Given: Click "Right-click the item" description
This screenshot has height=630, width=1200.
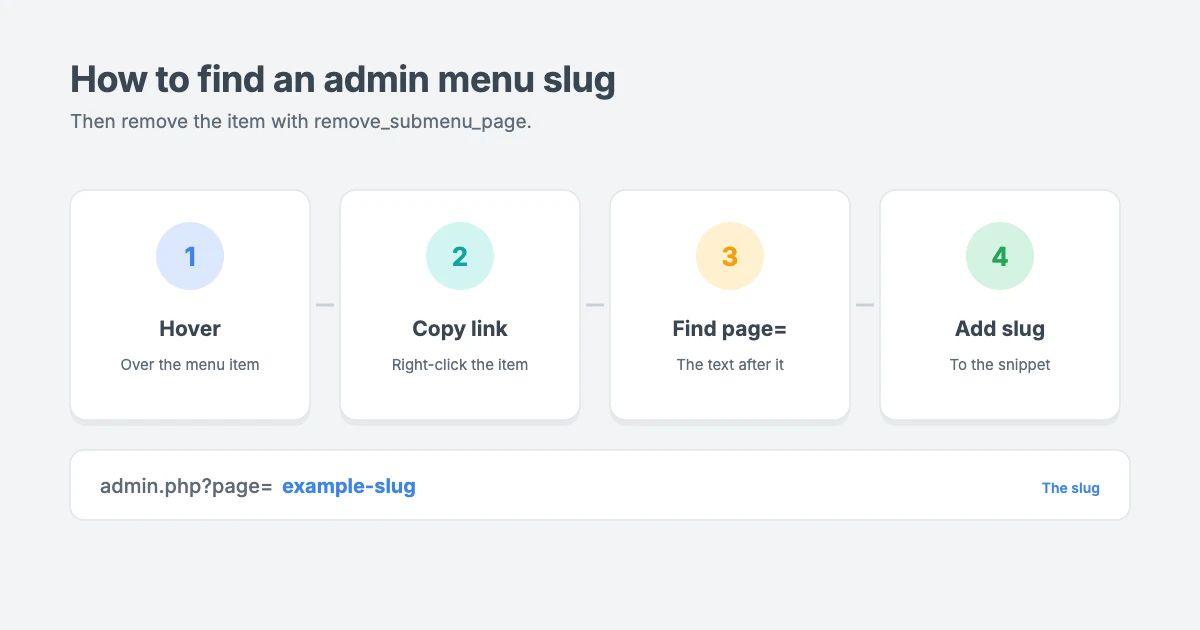Looking at the screenshot, I should click(x=460, y=365).
